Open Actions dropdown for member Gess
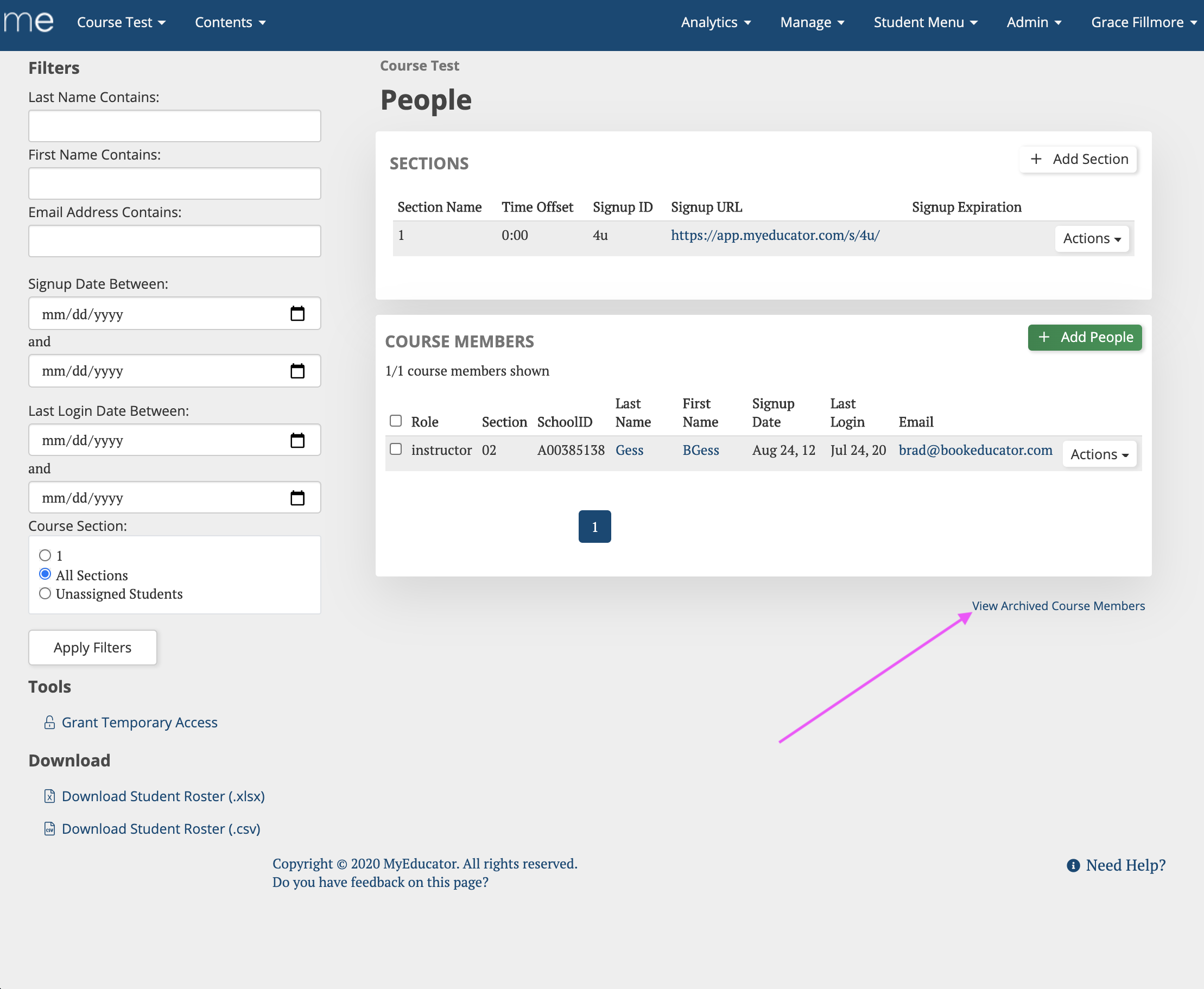This screenshot has height=989, width=1204. (x=1099, y=454)
